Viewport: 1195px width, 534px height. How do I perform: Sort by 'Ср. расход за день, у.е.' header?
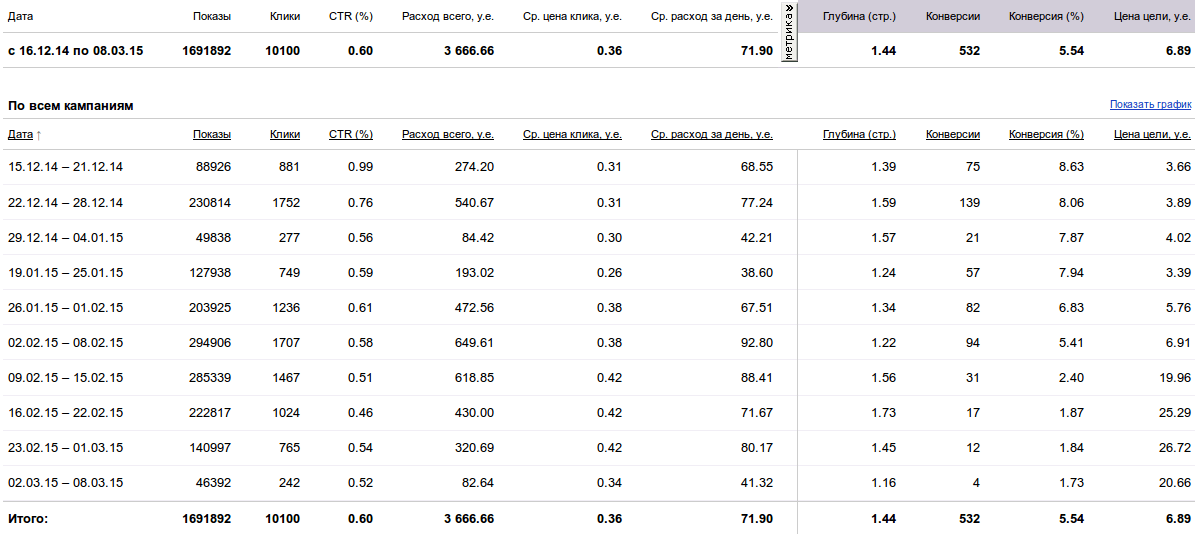pyautogui.click(x=712, y=135)
